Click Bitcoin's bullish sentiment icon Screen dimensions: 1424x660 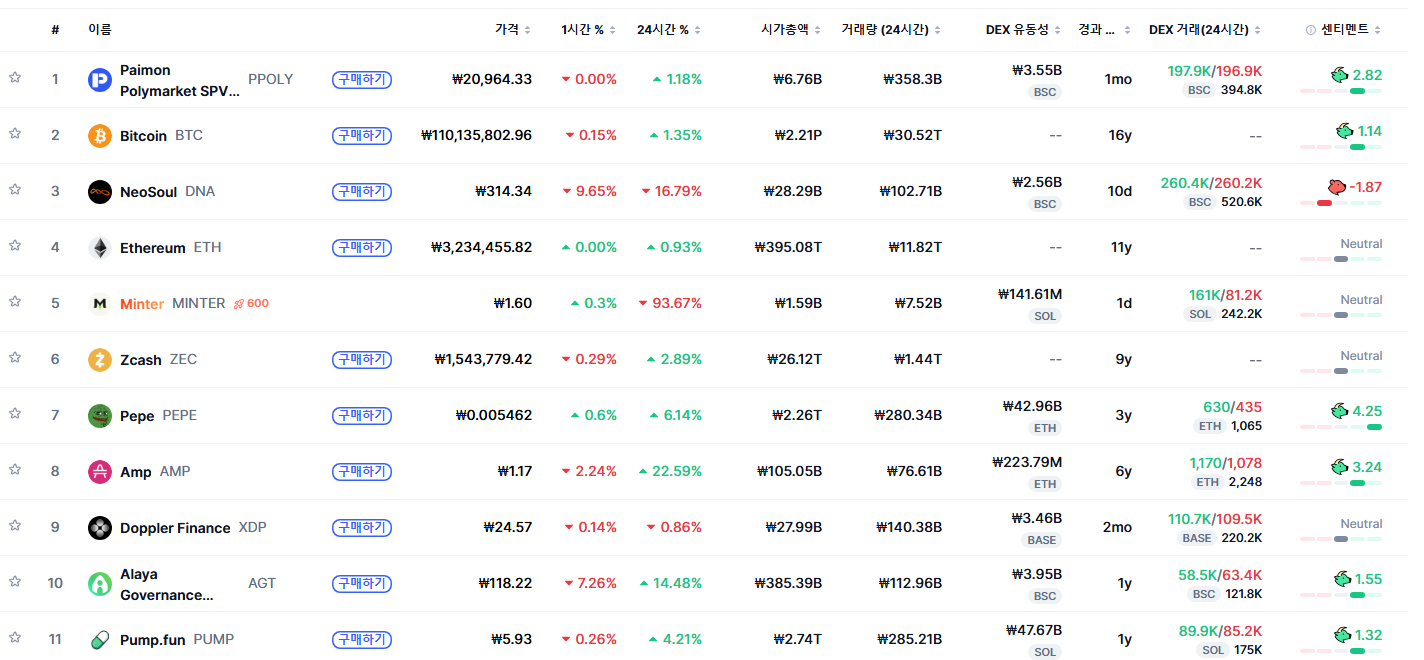[1345, 131]
